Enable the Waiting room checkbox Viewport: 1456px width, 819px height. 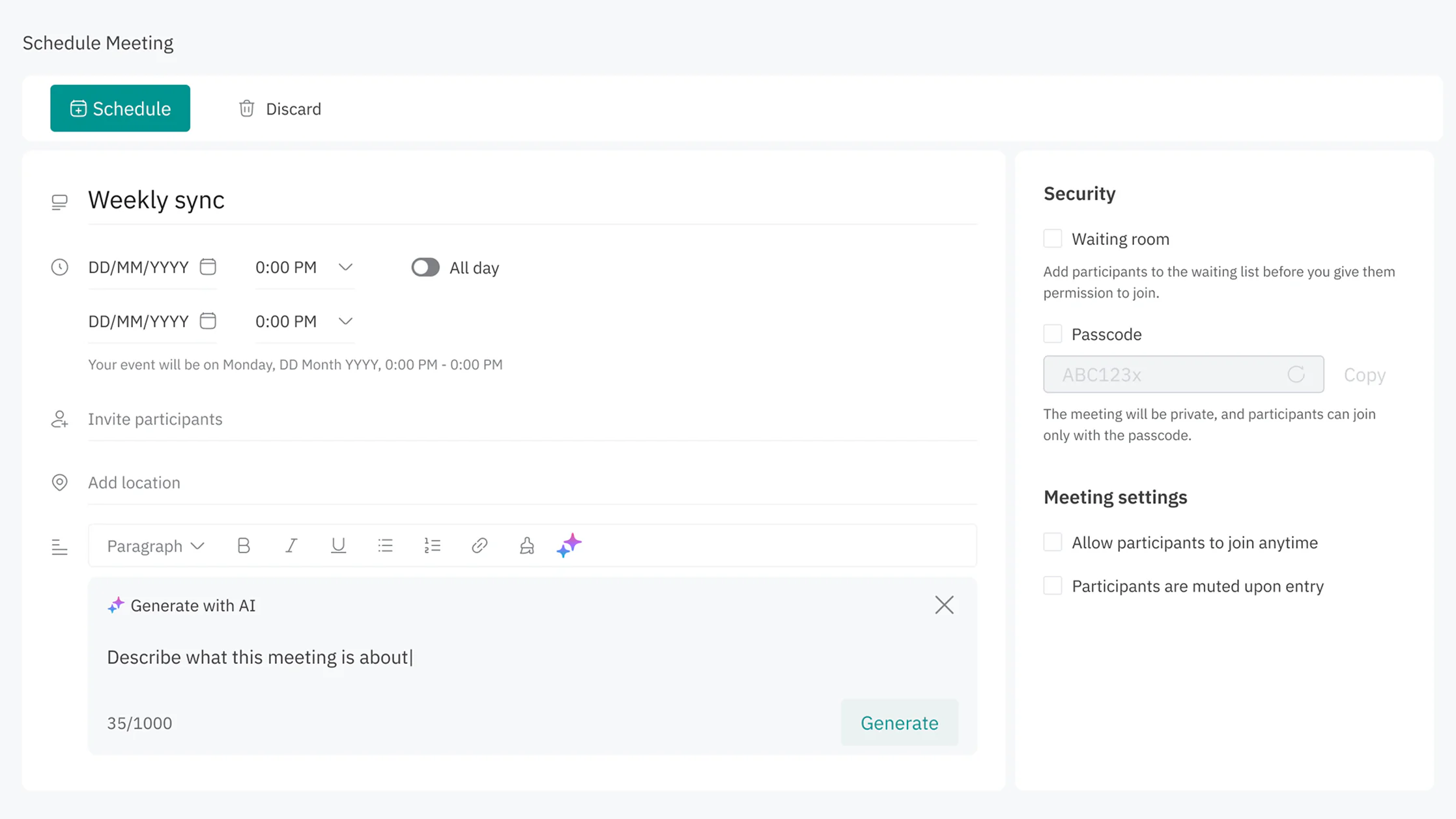pyautogui.click(x=1053, y=238)
